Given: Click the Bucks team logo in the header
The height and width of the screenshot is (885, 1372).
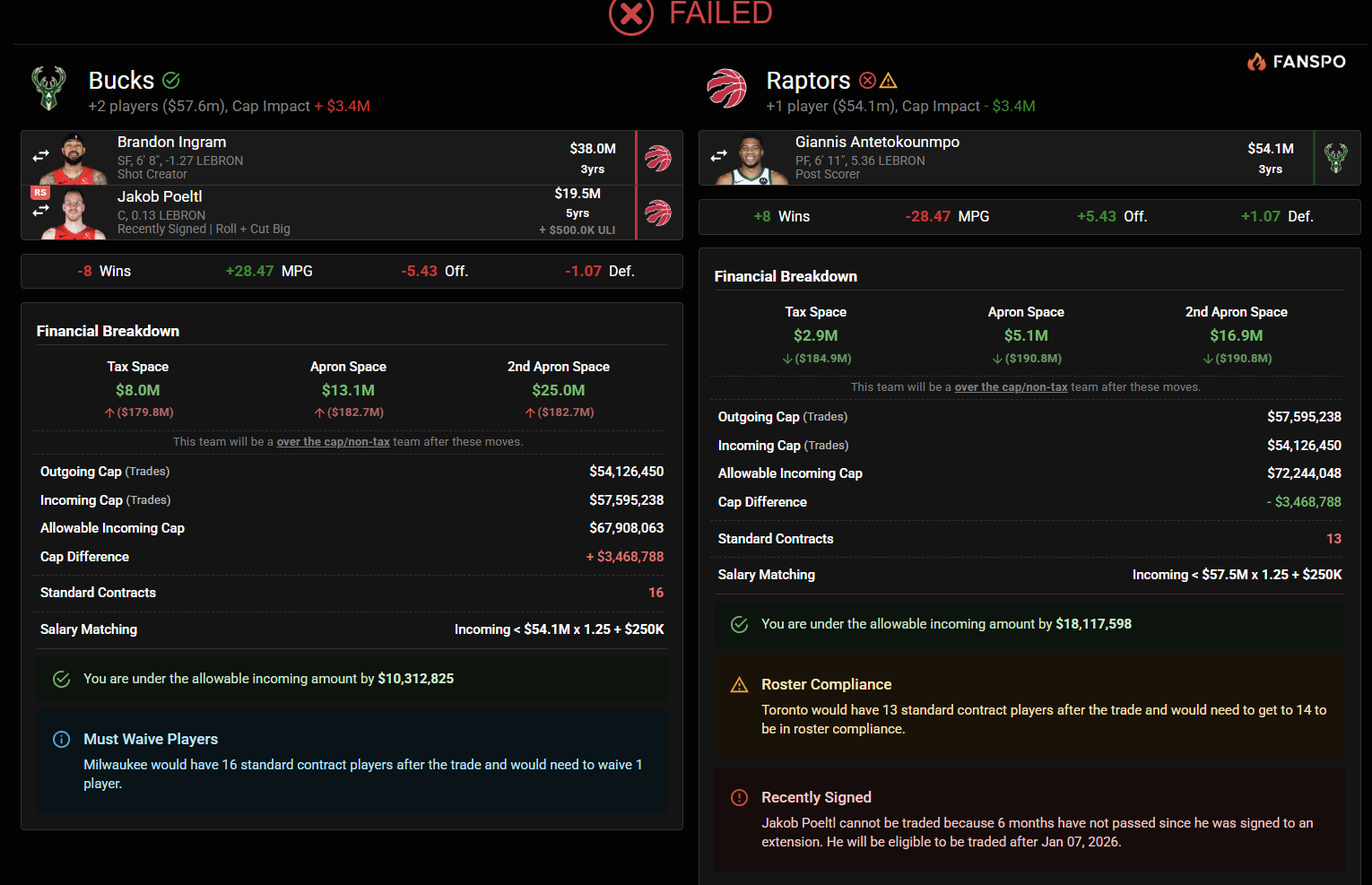Looking at the screenshot, I should (x=48, y=89).
